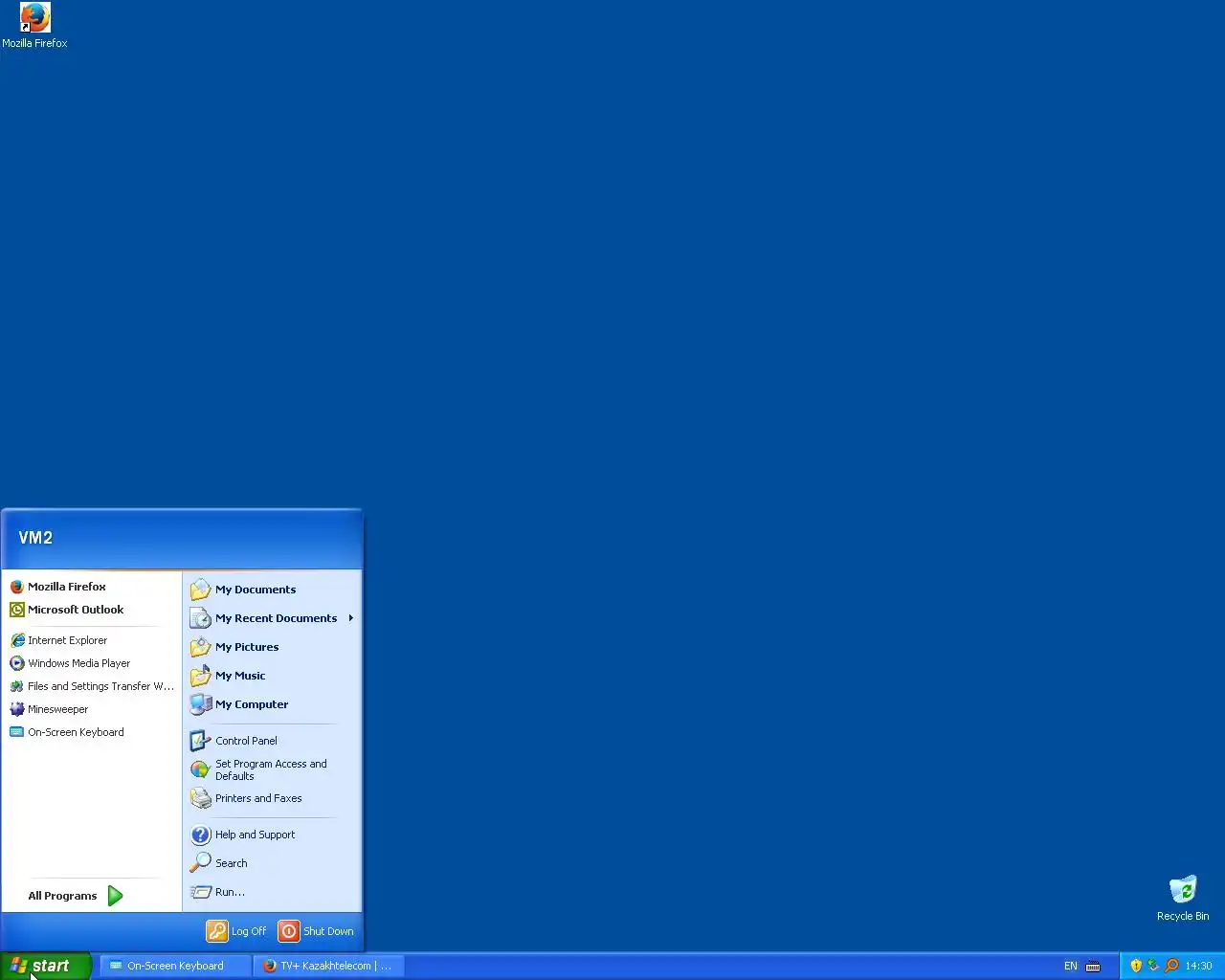
Task: Click the orange magnifier tray icon
Action: pyautogui.click(x=1171, y=966)
